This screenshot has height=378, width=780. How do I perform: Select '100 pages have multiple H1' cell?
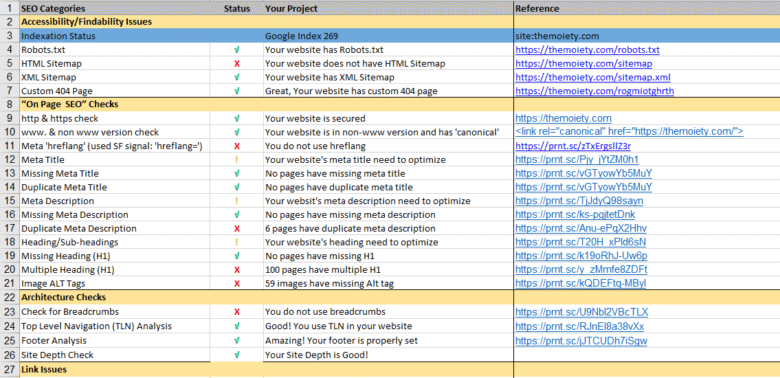coord(388,270)
